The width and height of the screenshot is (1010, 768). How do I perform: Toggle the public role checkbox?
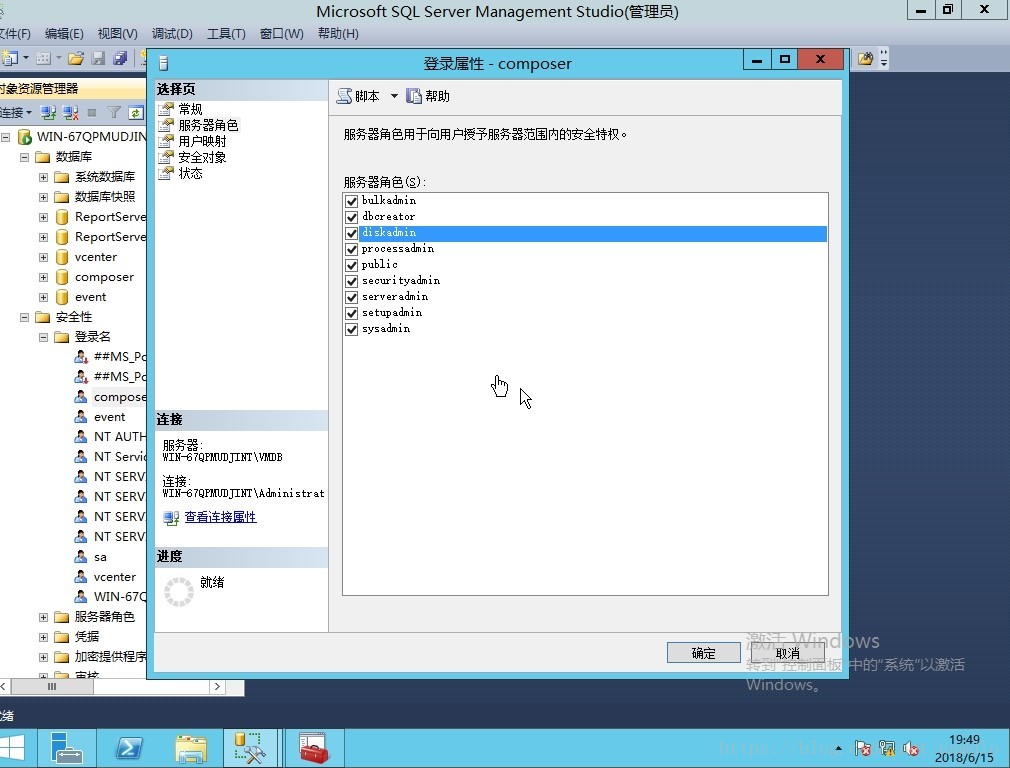pyautogui.click(x=352, y=265)
